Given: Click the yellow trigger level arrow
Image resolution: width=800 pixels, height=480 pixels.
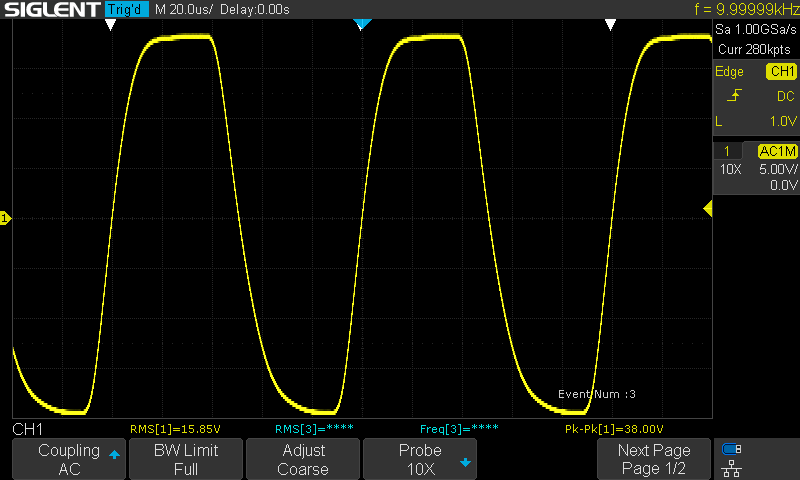Looking at the screenshot, I should click(708, 209).
